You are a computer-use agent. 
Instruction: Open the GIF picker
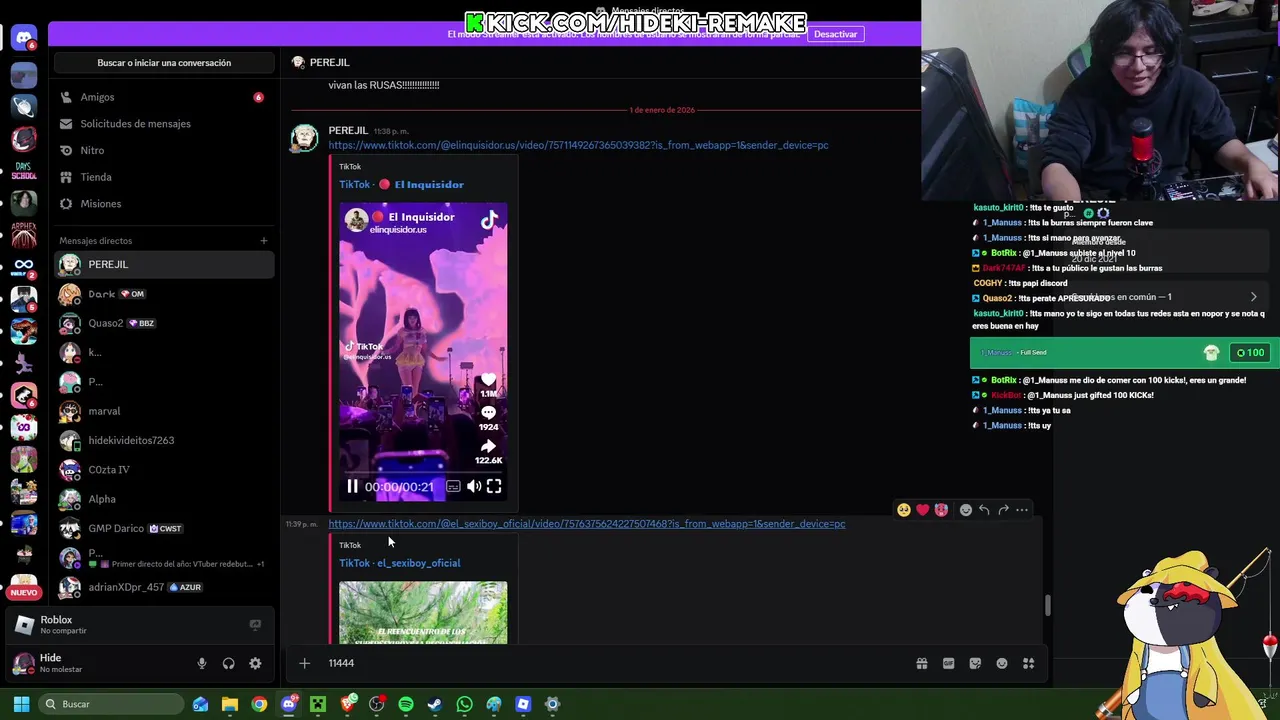[x=949, y=663]
